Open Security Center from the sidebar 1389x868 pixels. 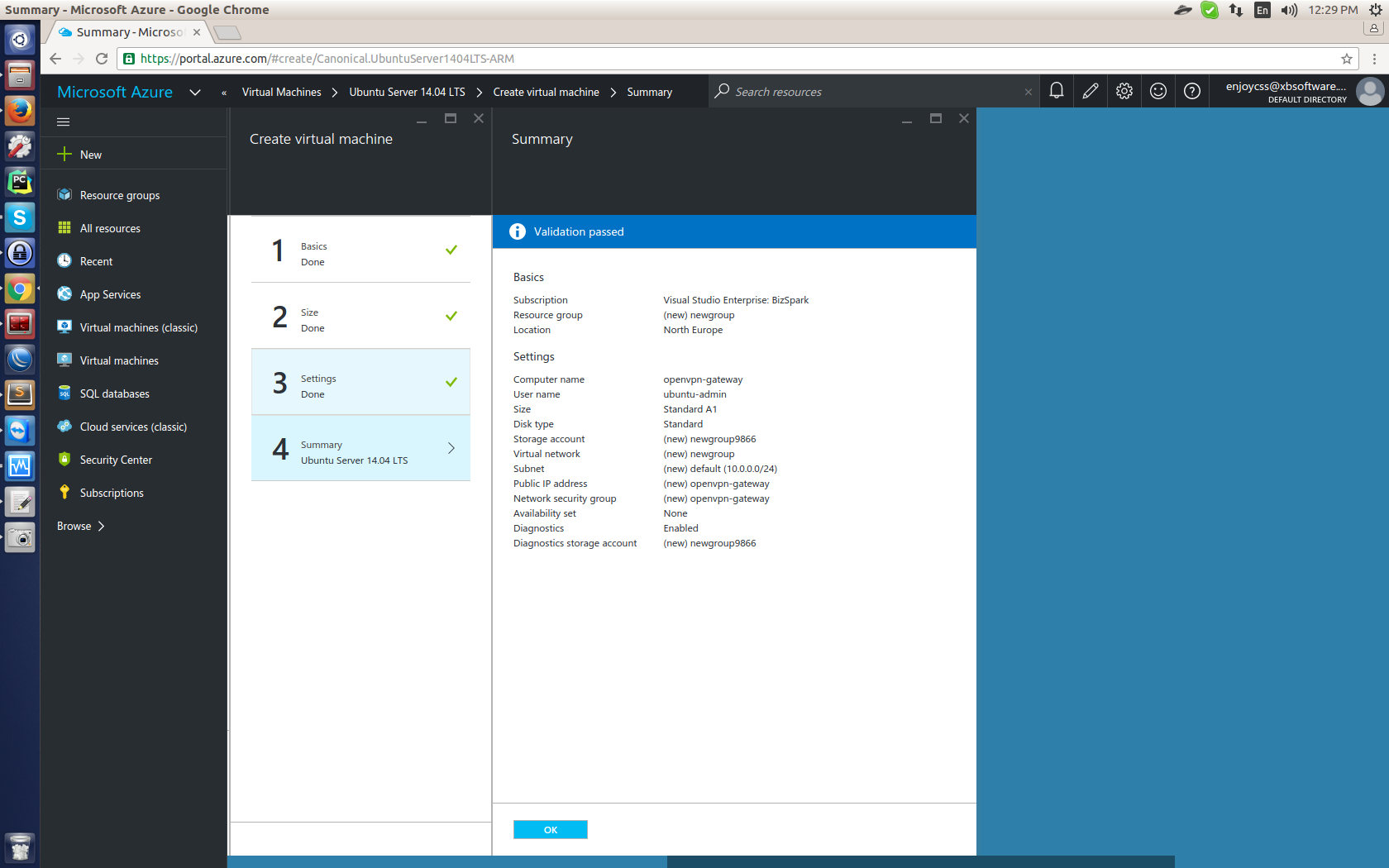[x=116, y=459]
